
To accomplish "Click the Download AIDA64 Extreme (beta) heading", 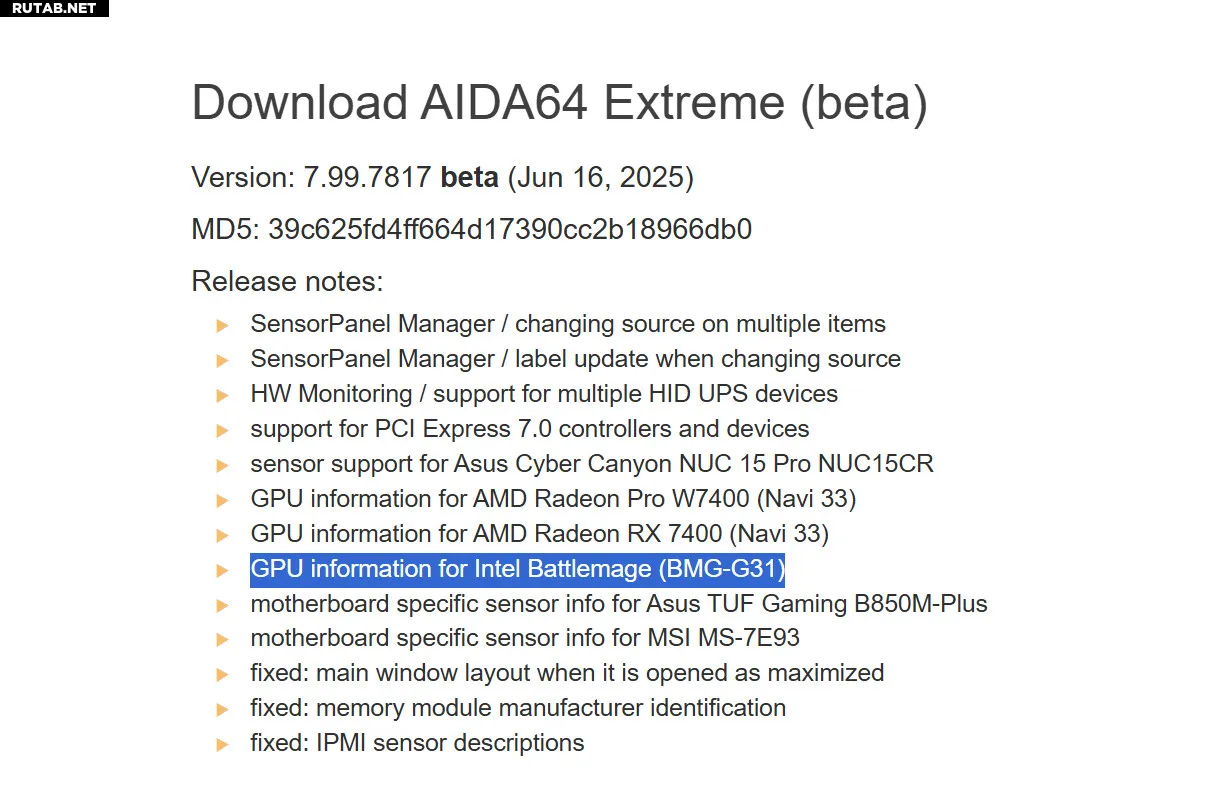I will pyautogui.click(x=559, y=103).
